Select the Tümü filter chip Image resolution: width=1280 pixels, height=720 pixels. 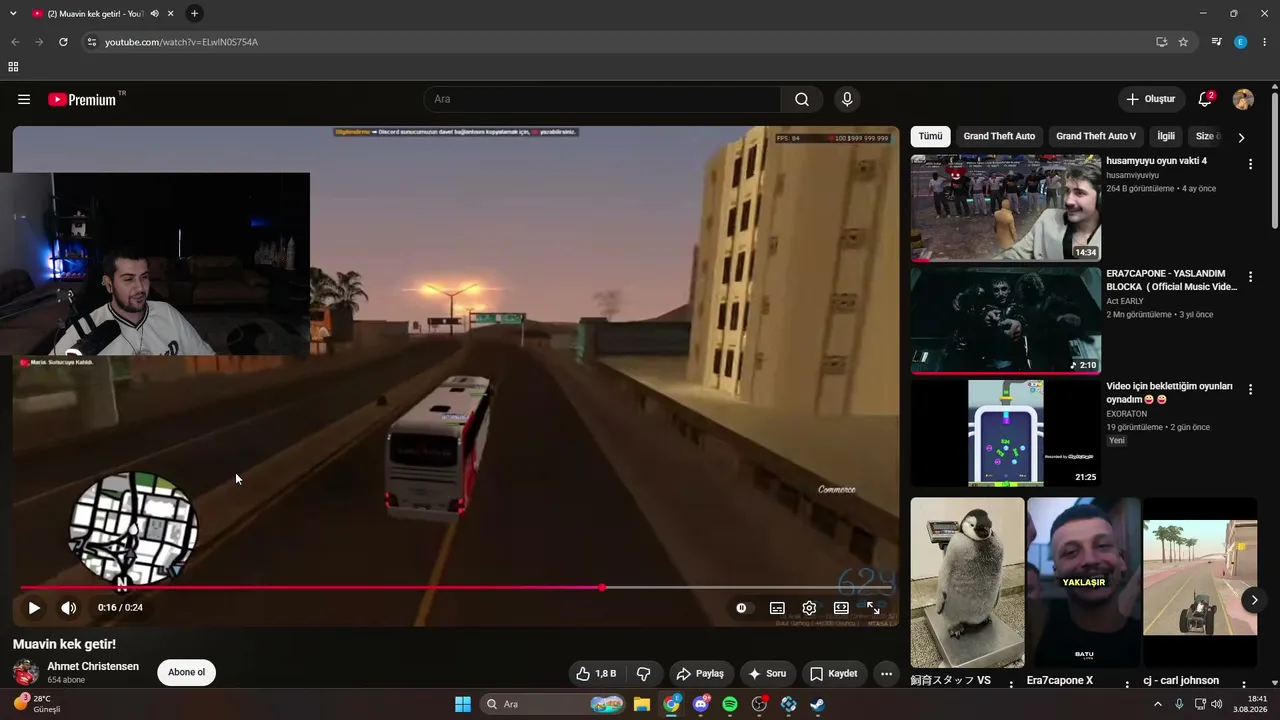930,136
